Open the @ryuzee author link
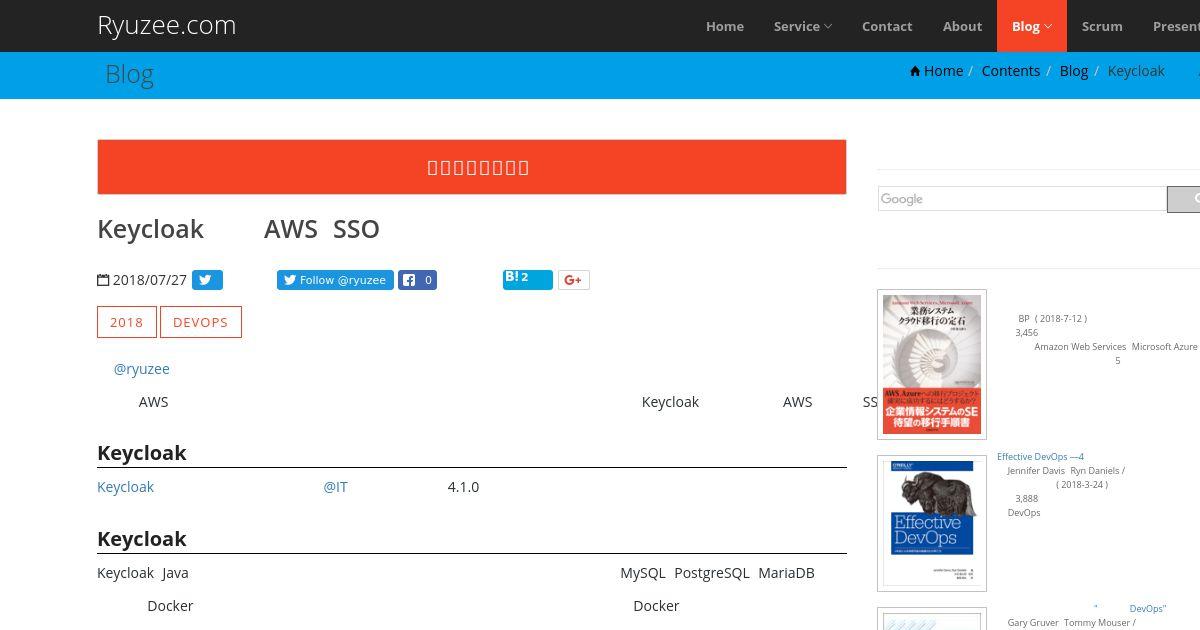This screenshot has height=630, width=1200. [x=141, y=369]
